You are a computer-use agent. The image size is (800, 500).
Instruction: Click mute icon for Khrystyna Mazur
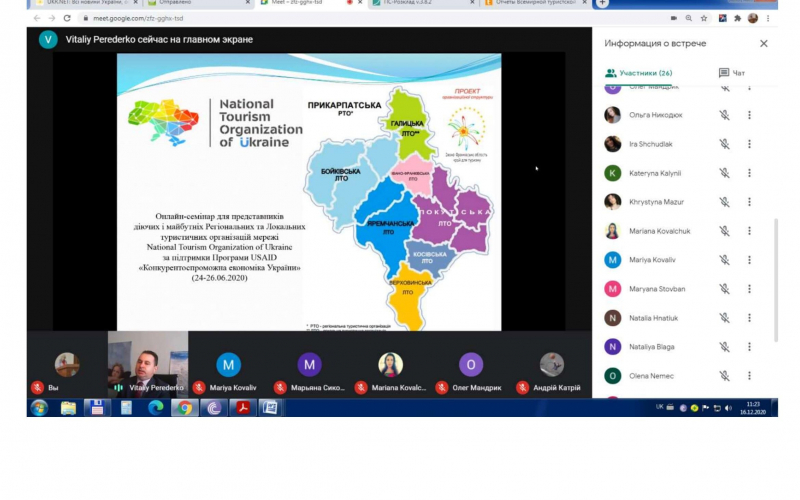[x=724, y=202]
